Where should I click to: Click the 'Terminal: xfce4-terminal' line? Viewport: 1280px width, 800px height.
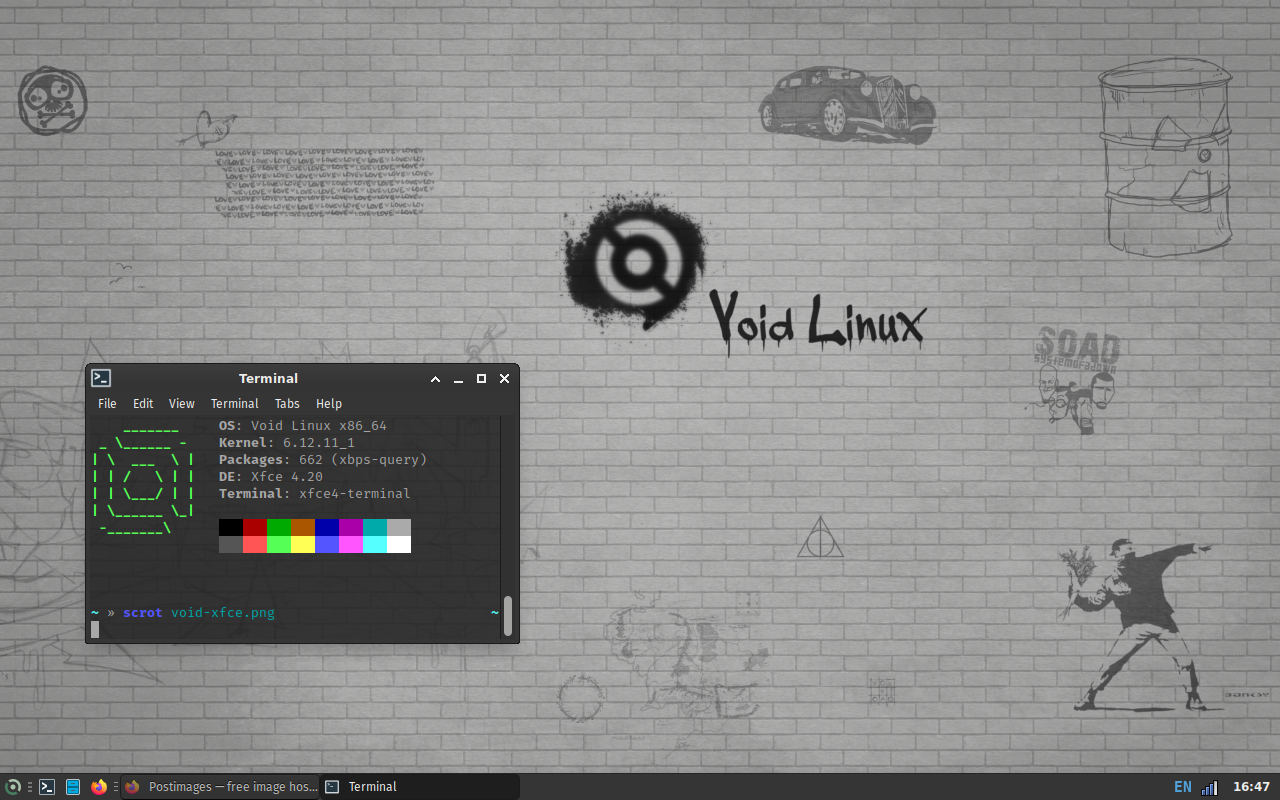tap(315, 494)
